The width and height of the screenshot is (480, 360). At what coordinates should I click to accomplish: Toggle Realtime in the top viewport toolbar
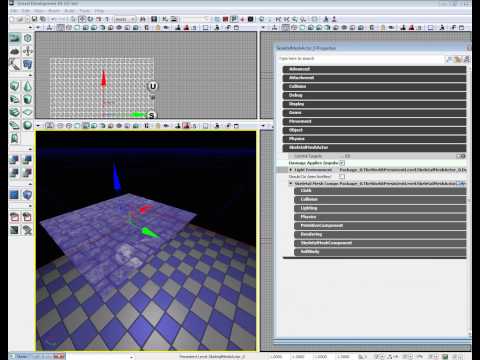click(x=49, y=28)
